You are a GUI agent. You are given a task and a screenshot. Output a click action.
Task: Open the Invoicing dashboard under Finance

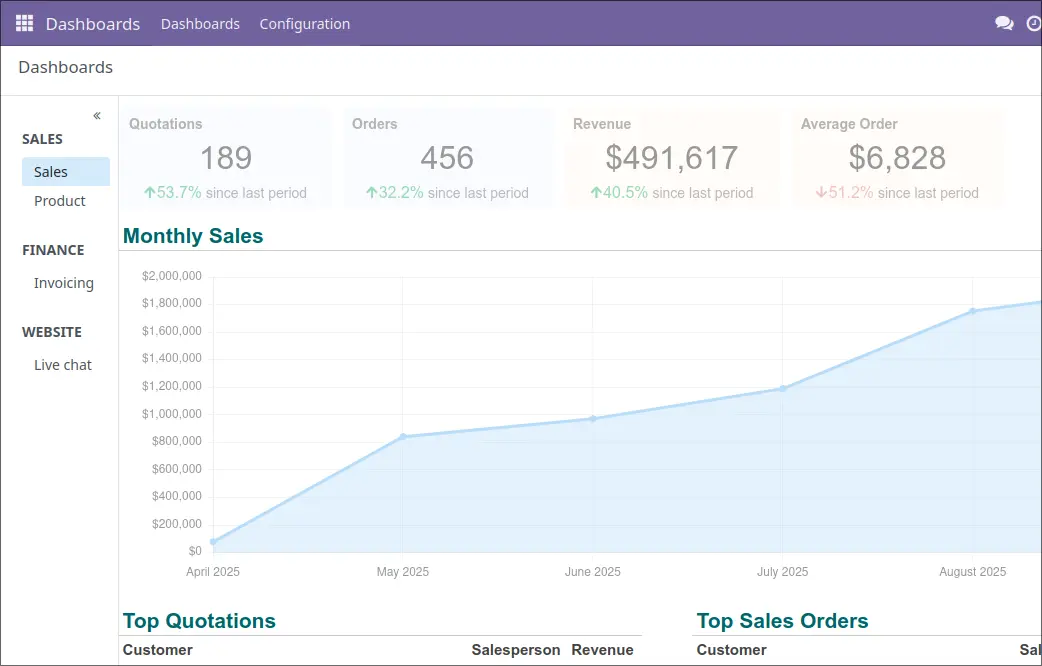(64, 283)
